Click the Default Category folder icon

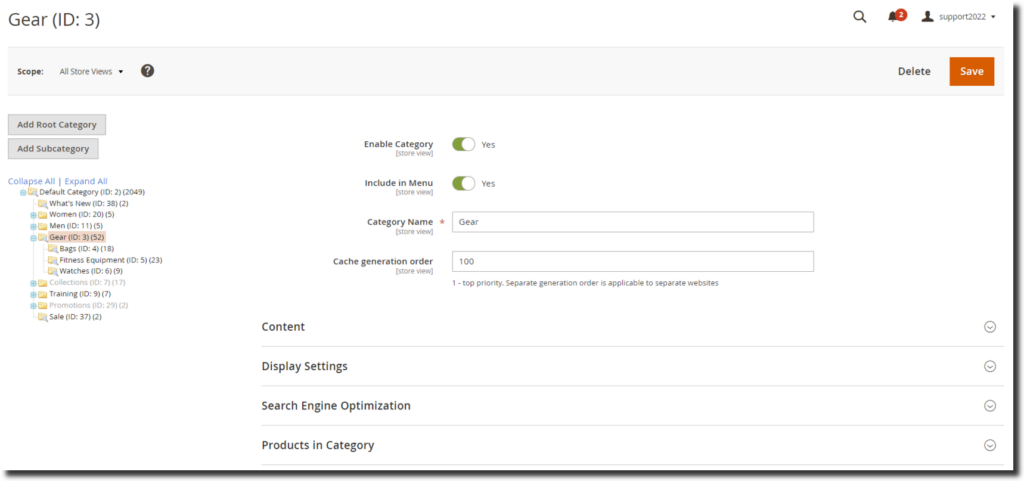(33, 193)
